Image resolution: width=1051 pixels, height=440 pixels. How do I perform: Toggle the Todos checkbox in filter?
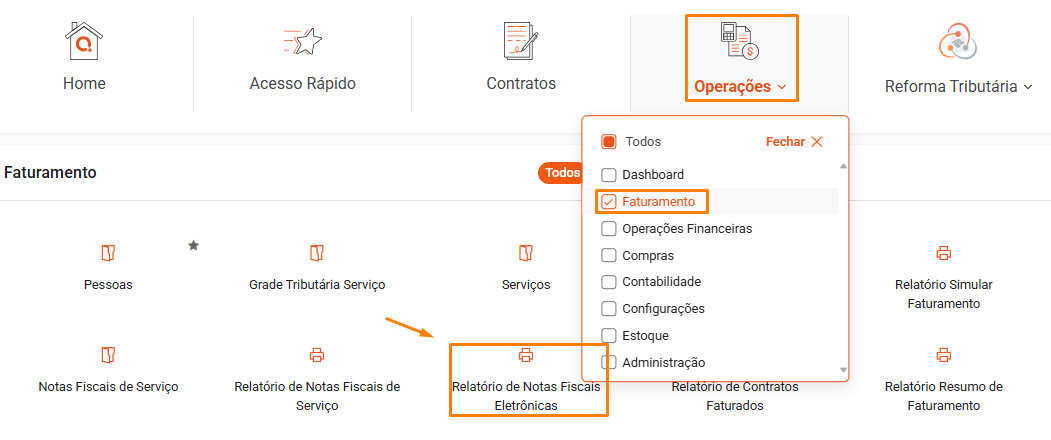coord(609,142)
